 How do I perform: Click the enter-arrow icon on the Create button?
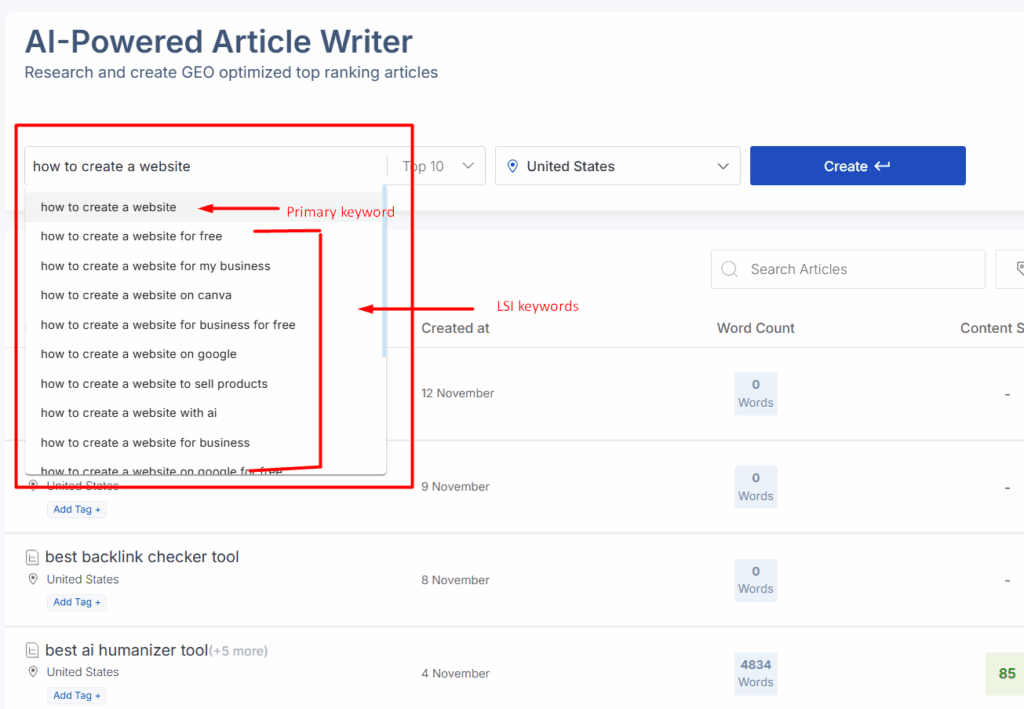[x=884, y=166]
